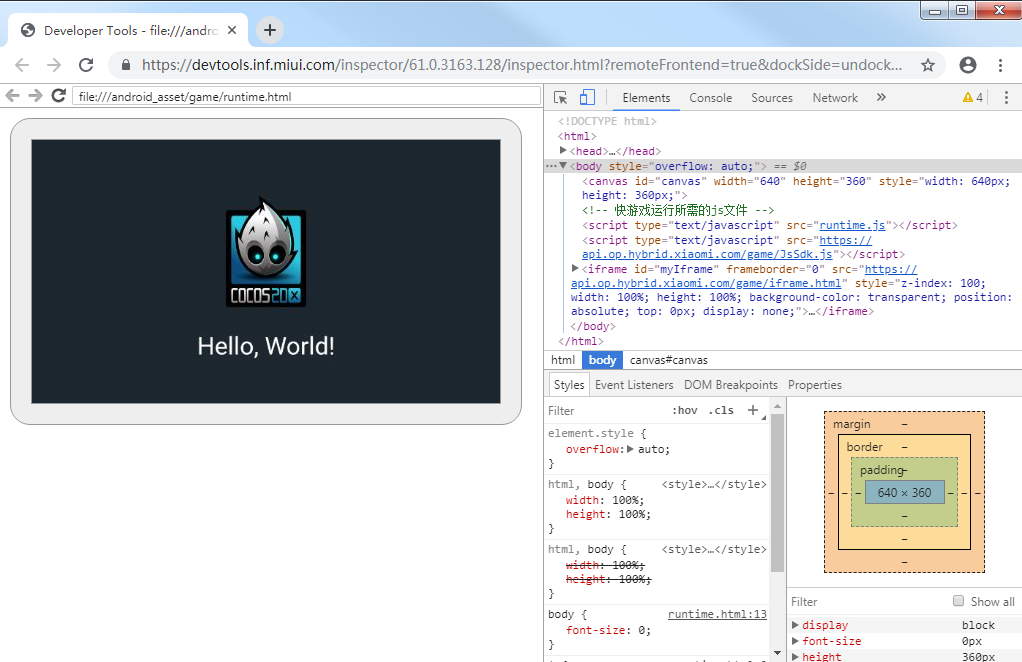The image size is (1022, 662).
Task: Close the Developer Tools browser tab
Action: click(232, 30)
